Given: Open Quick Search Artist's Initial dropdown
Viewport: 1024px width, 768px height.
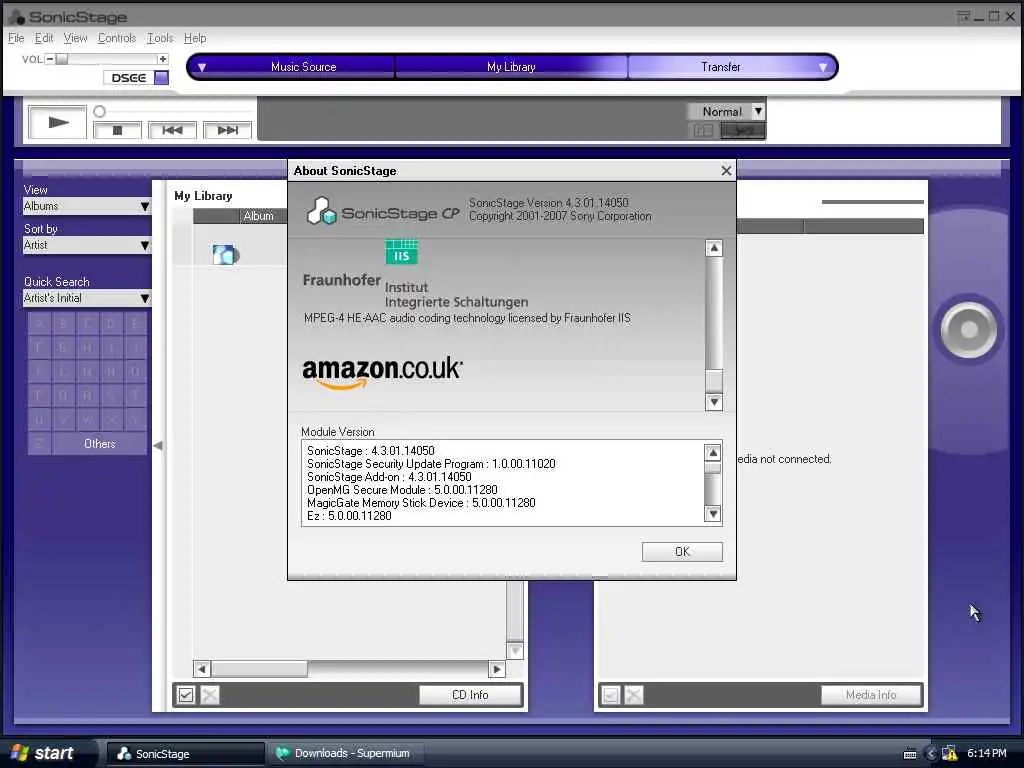Looking at the screenshot, I should [87, 298].
